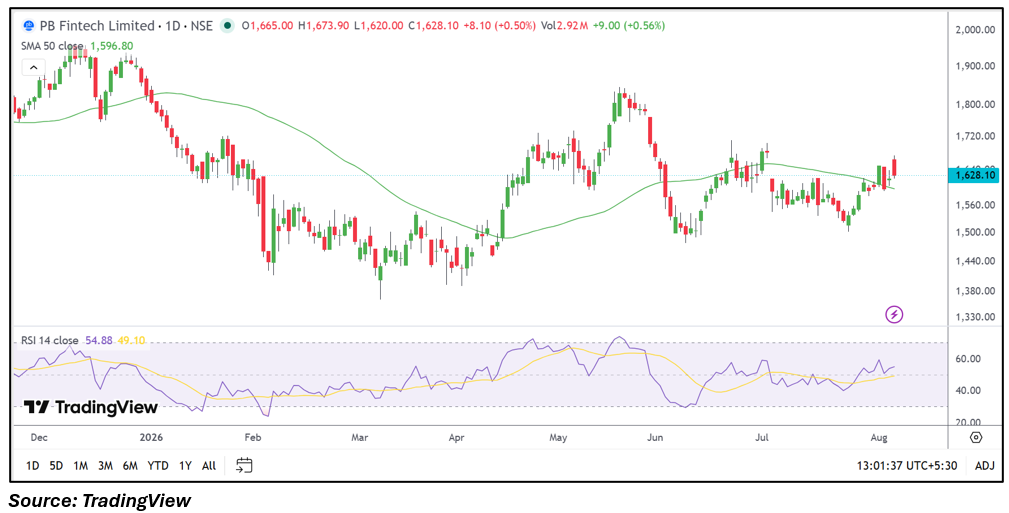Screen dimensions: 1009x513
Task: Click the Source: TradingView caption
Action: click(100, 499)
